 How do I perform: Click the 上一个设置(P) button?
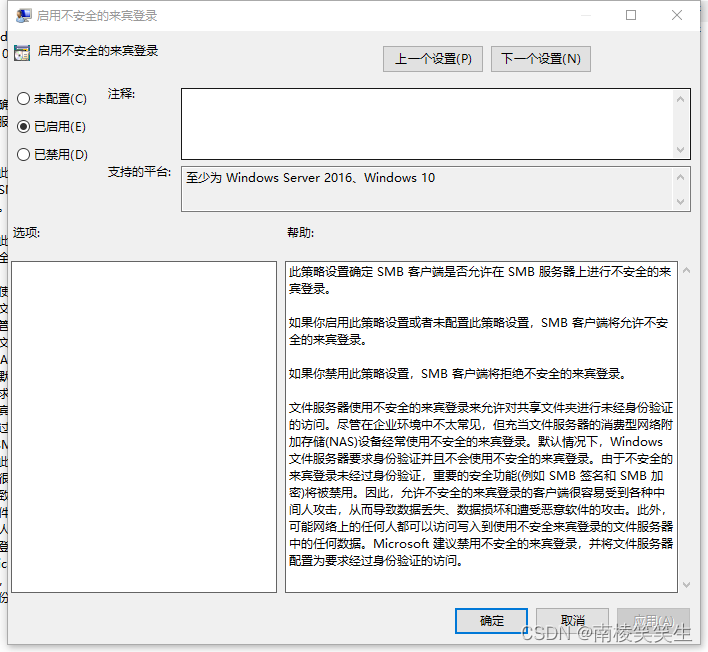click(433, 59)
